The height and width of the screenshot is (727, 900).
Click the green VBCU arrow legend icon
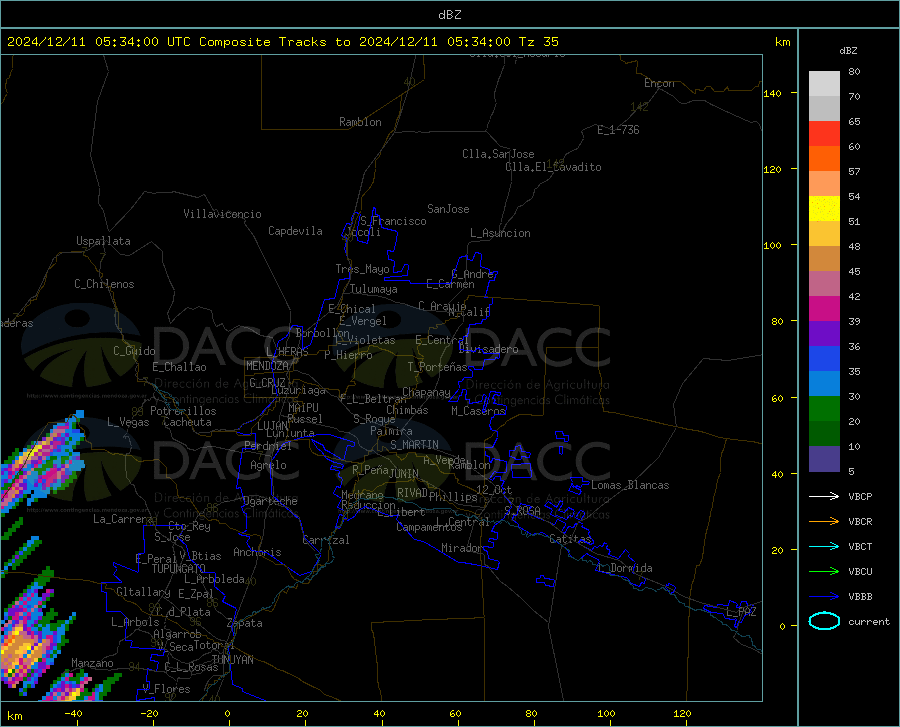tap(824, 571)
